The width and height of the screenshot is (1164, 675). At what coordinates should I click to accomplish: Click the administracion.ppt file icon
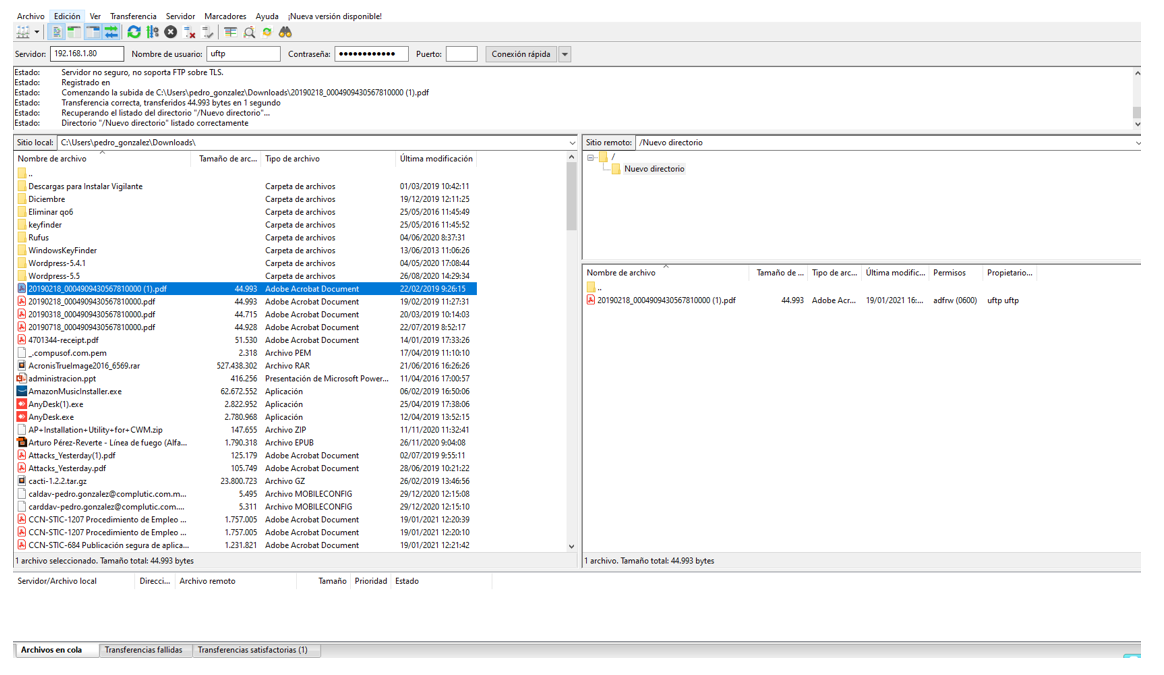coord(22,379)
